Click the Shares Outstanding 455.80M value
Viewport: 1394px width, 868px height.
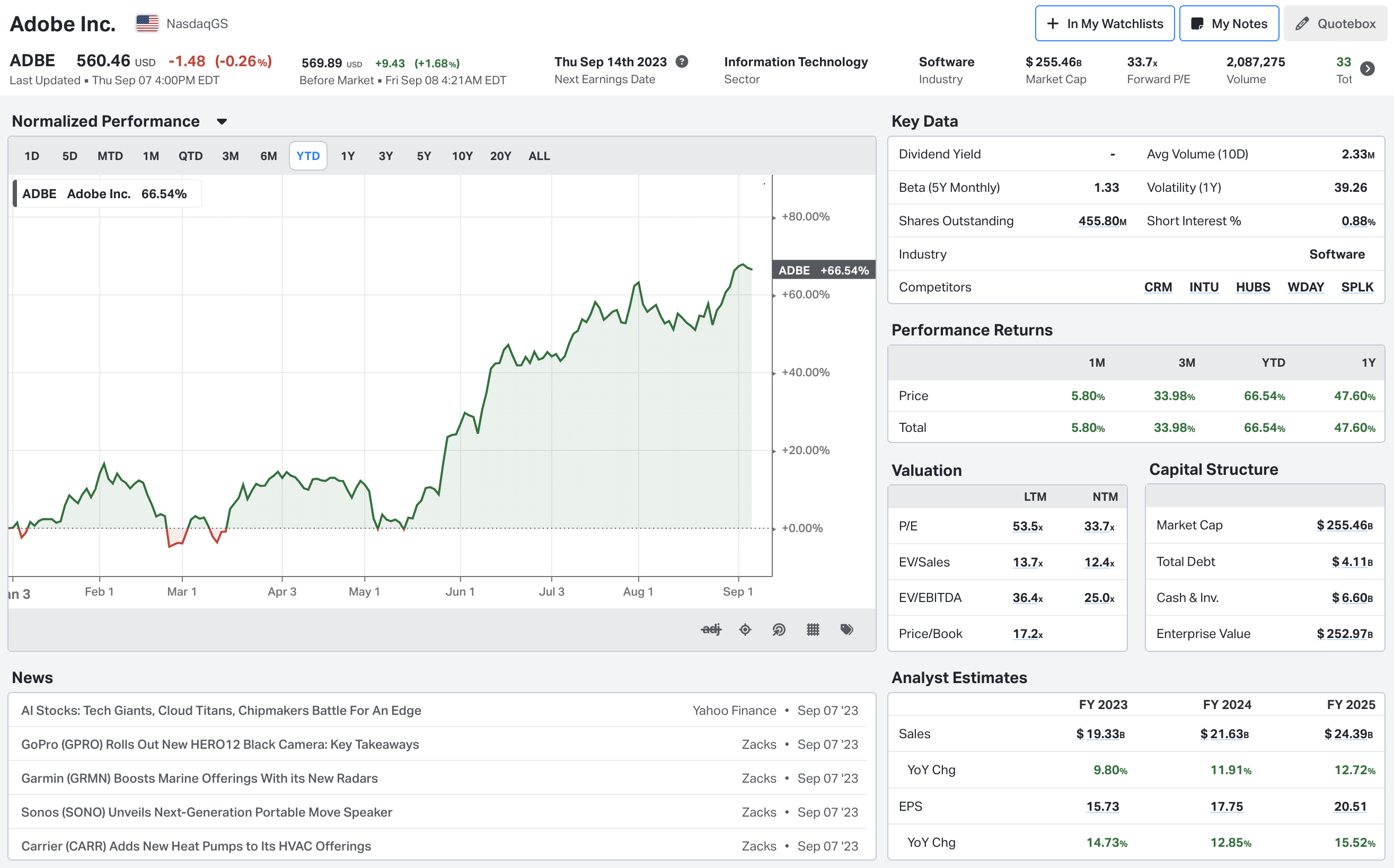pyautogui.click(x=1102, y=221)
